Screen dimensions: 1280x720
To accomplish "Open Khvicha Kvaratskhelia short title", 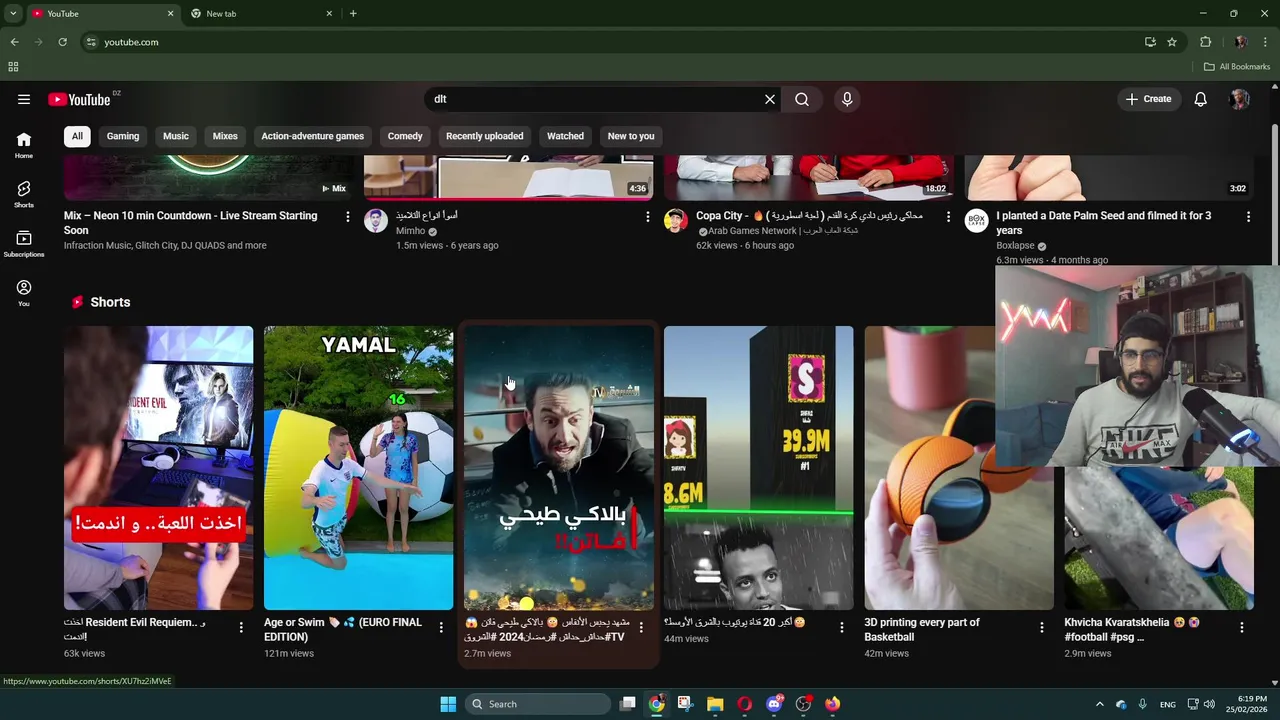I will (1132, 630).
